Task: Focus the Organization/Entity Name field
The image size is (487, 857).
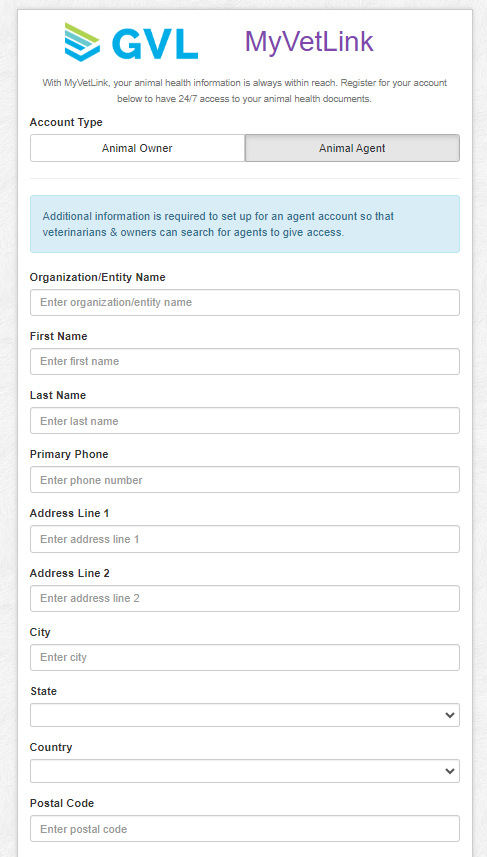Action: point(245,302)
